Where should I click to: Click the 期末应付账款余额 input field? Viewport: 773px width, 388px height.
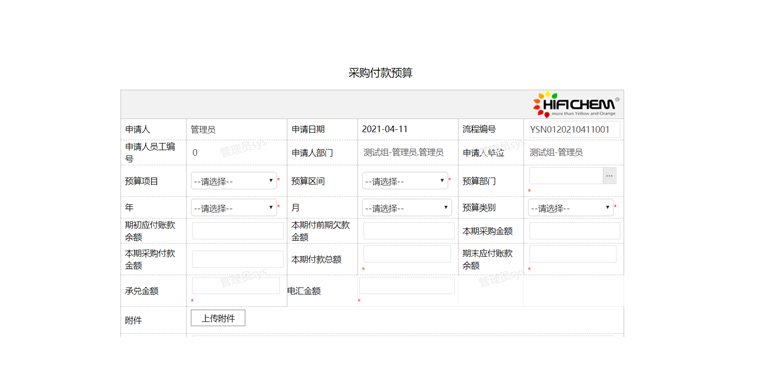573,254
